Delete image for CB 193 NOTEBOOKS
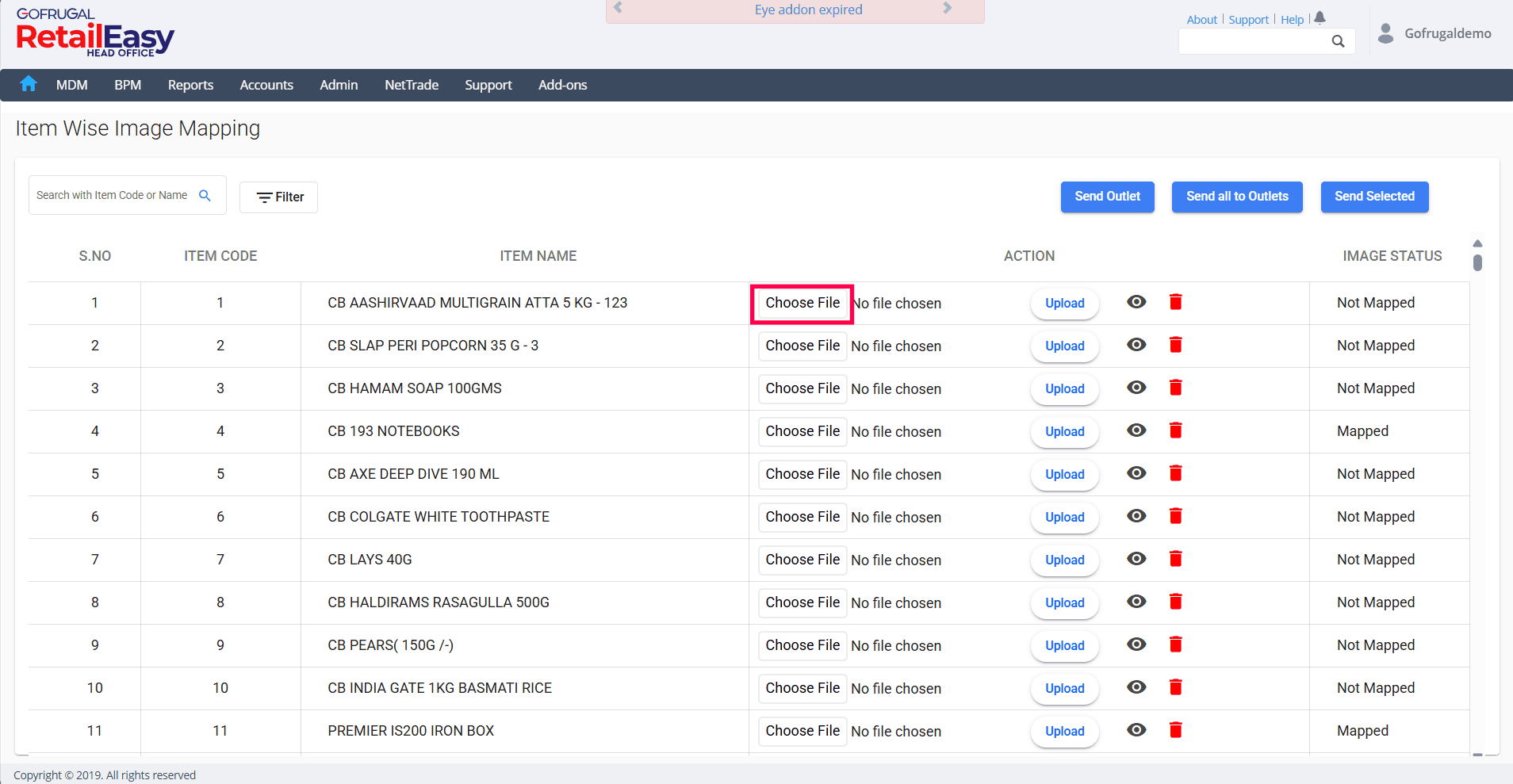Viewport: 1513px width, 784px height. (x=1176, y=430)
